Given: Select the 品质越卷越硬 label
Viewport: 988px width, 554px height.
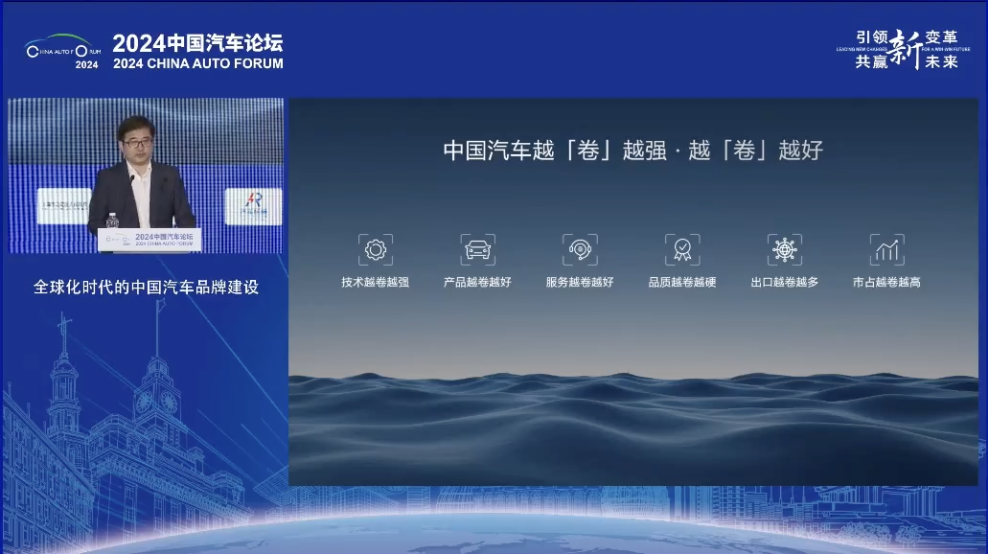Looking at the screenshot, I should click(x=682, y=283).
